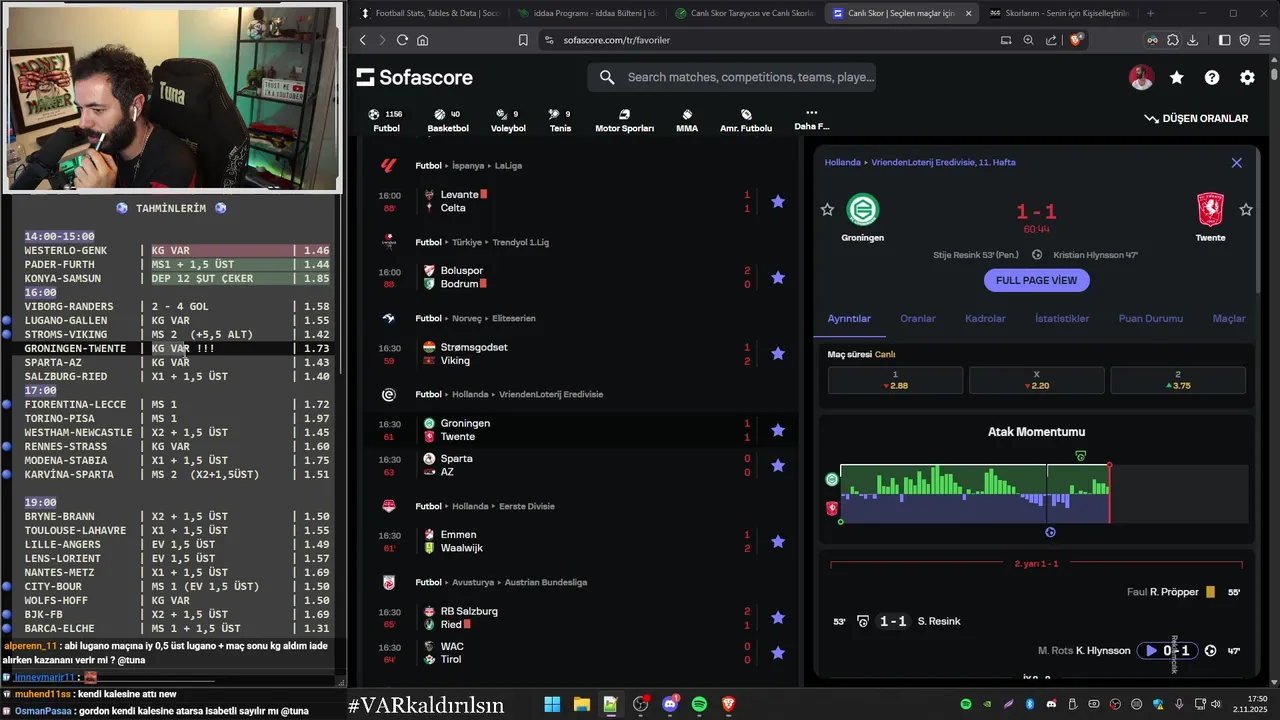Switch to the Oranlar tab

pos(918,318)
